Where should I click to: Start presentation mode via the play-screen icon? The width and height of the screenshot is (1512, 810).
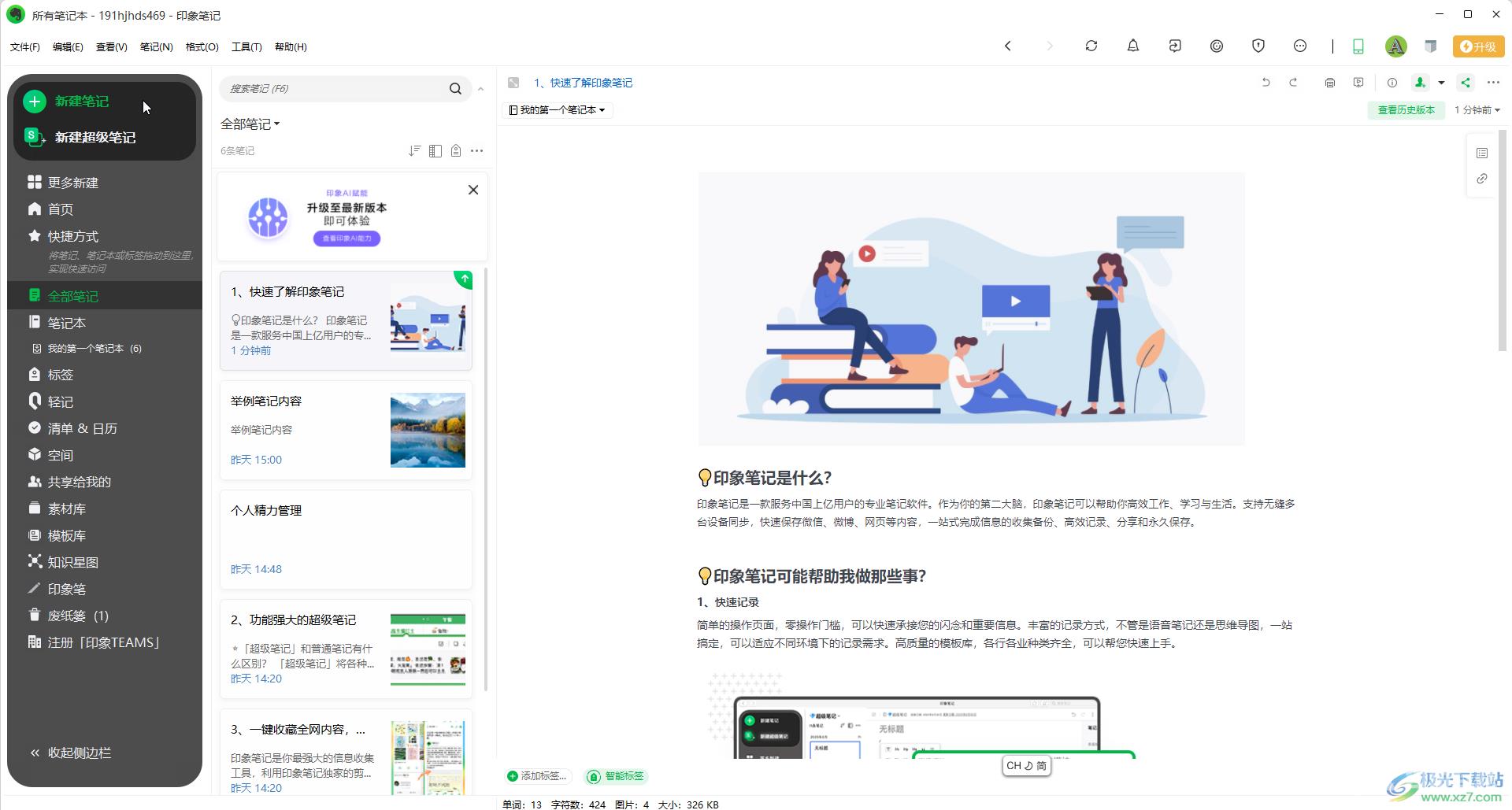1358,83
